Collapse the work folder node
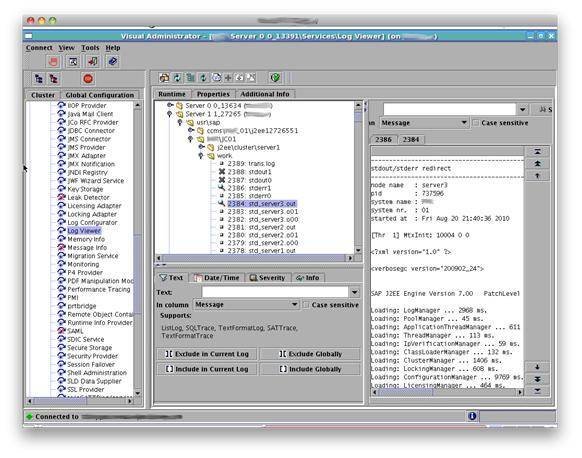Screen dimensions: 582x458 tap(201, 156)
